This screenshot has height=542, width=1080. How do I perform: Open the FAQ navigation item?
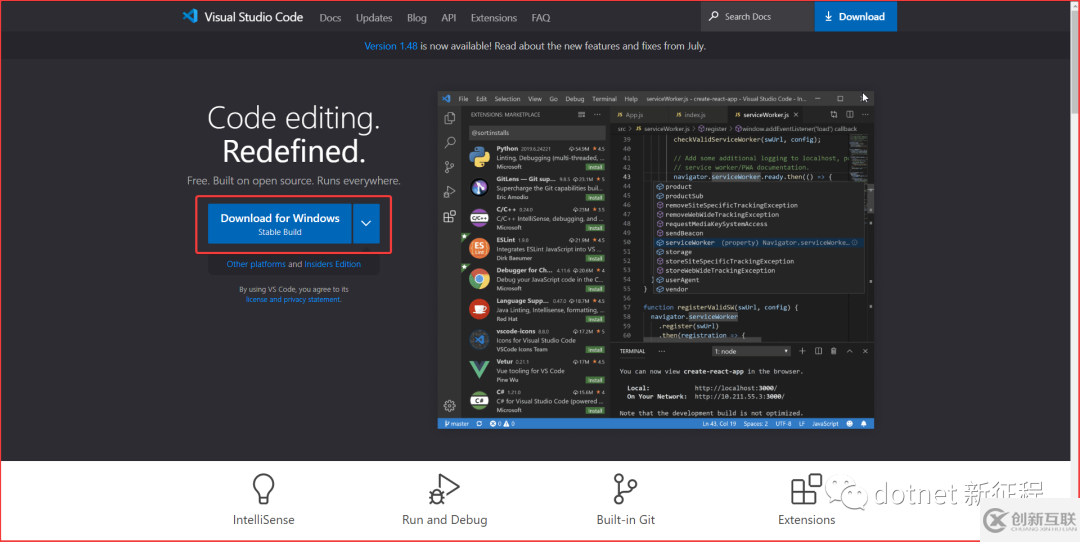point(541,18)
